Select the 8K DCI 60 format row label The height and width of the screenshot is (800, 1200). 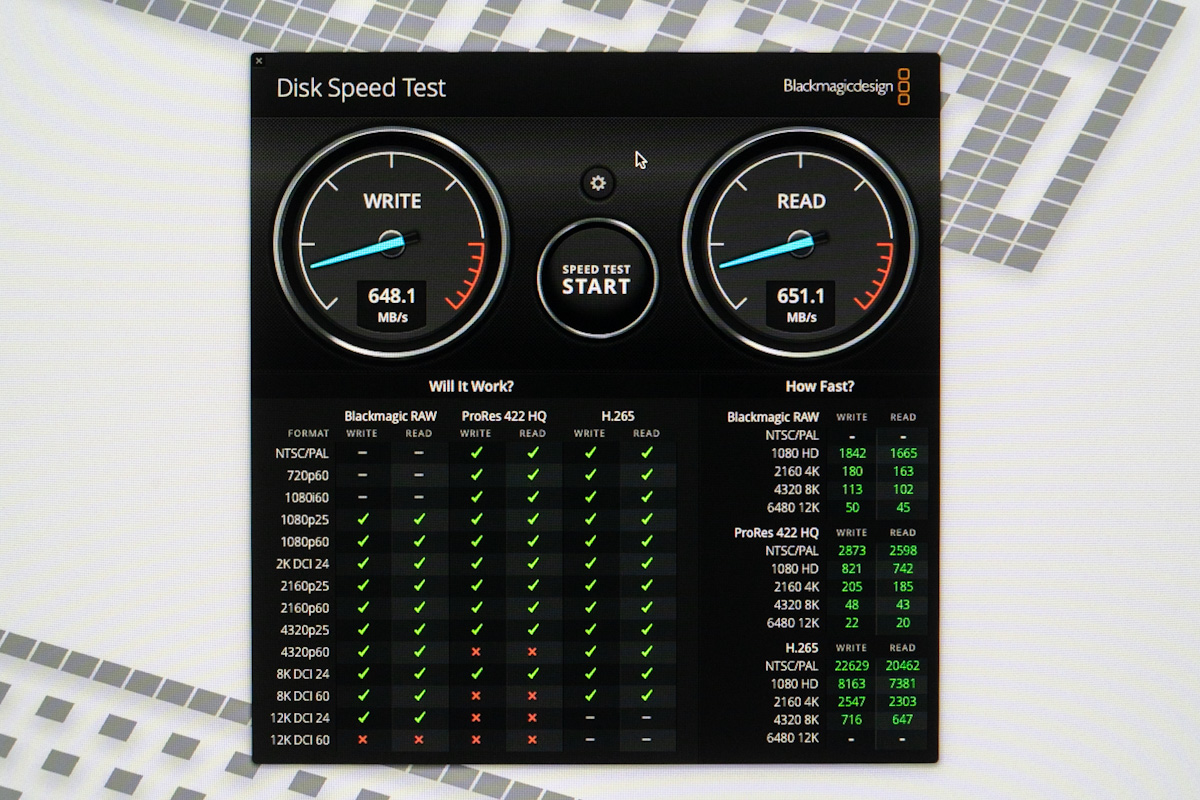(x=303, y=695)
